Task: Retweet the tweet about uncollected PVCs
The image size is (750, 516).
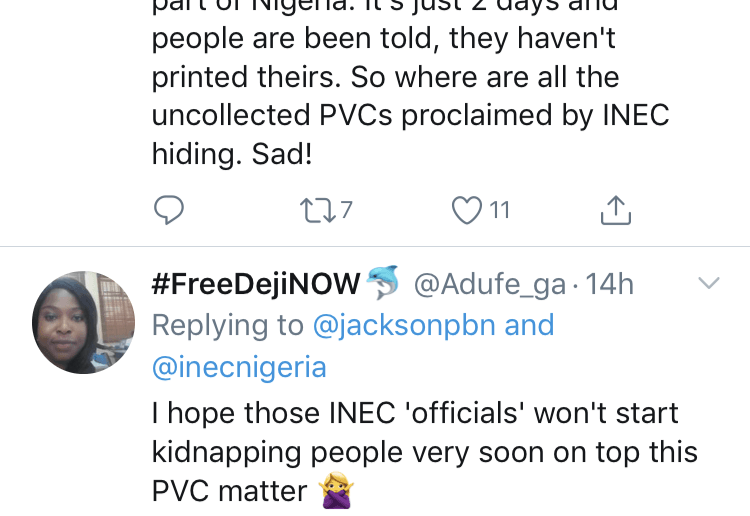Action: (318, 211)
